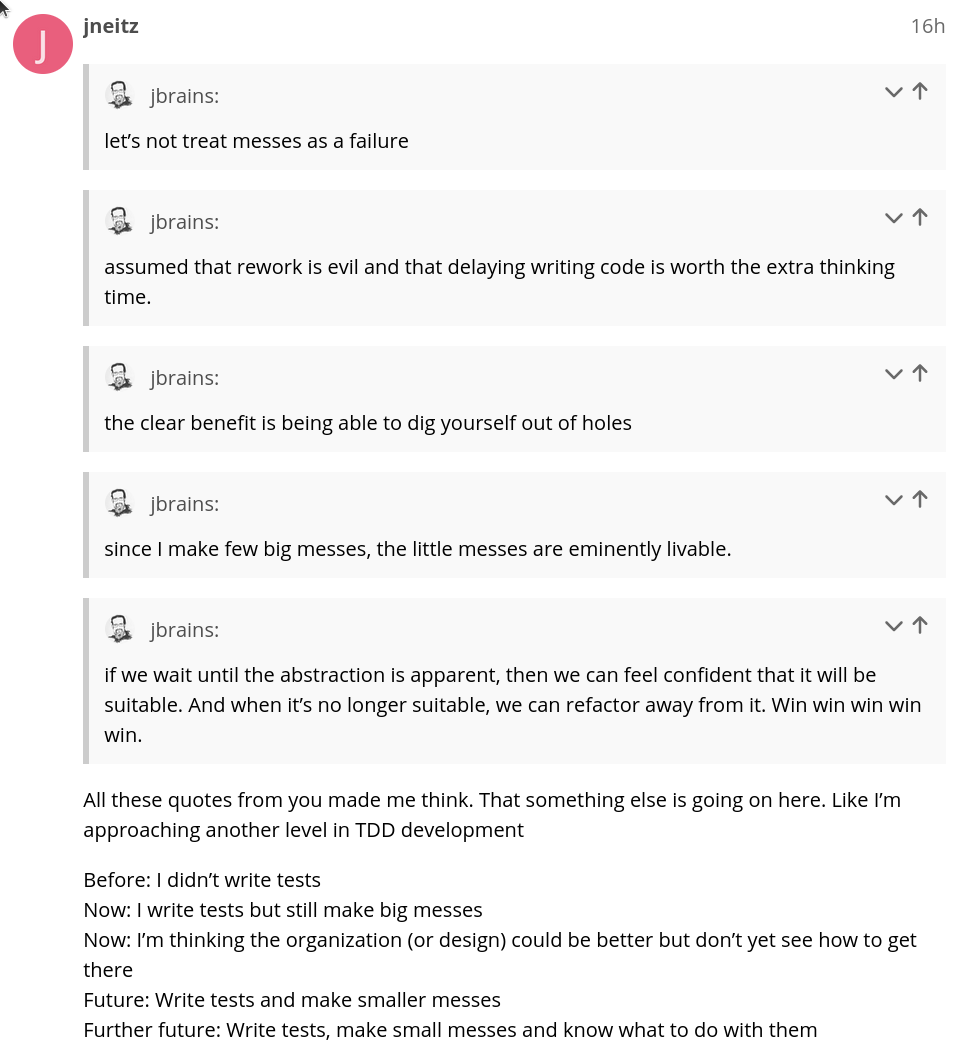Go to quoted post about rework being evil

coord(920,218)
